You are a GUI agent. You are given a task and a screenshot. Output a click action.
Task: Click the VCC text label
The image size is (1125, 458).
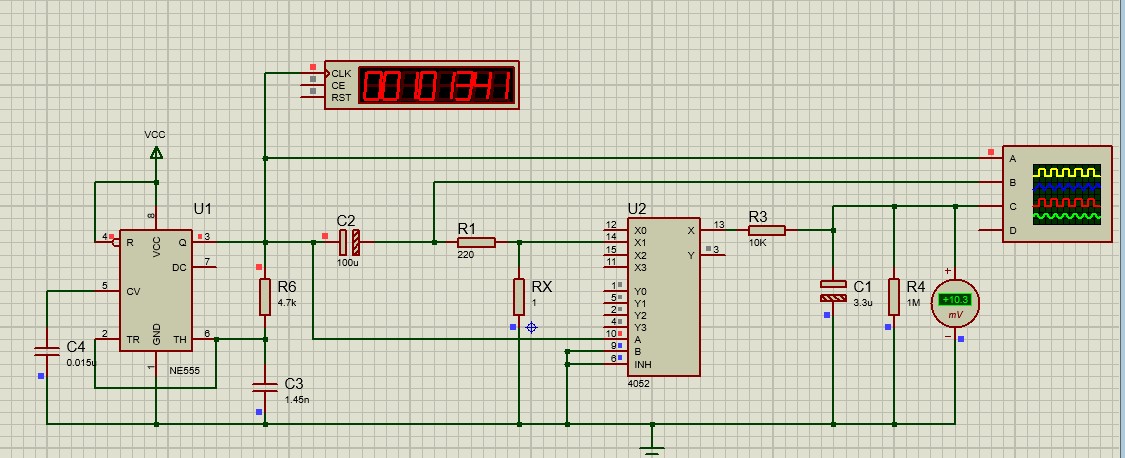154,134
